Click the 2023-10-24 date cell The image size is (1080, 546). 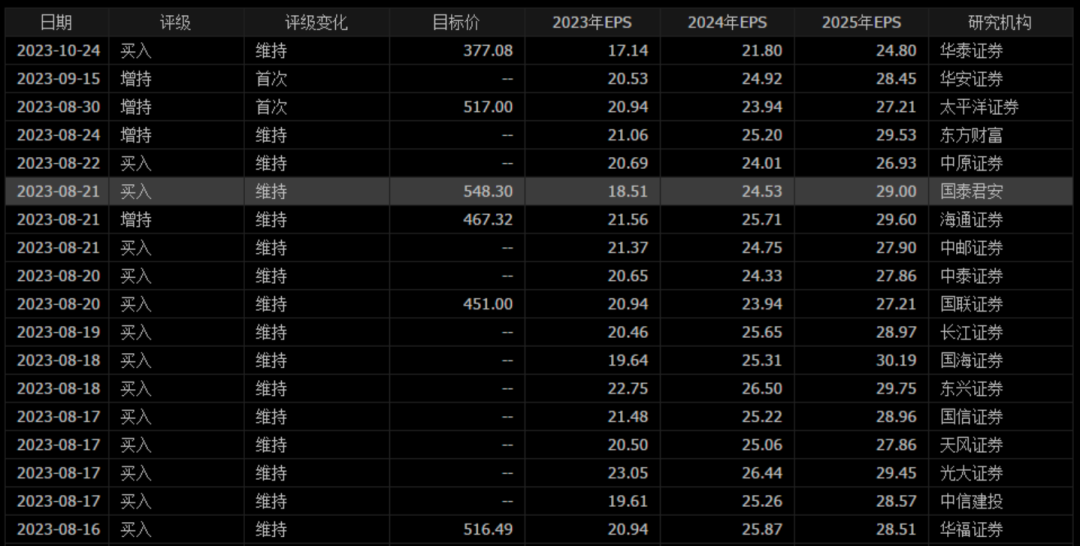(x=59, y=51)
